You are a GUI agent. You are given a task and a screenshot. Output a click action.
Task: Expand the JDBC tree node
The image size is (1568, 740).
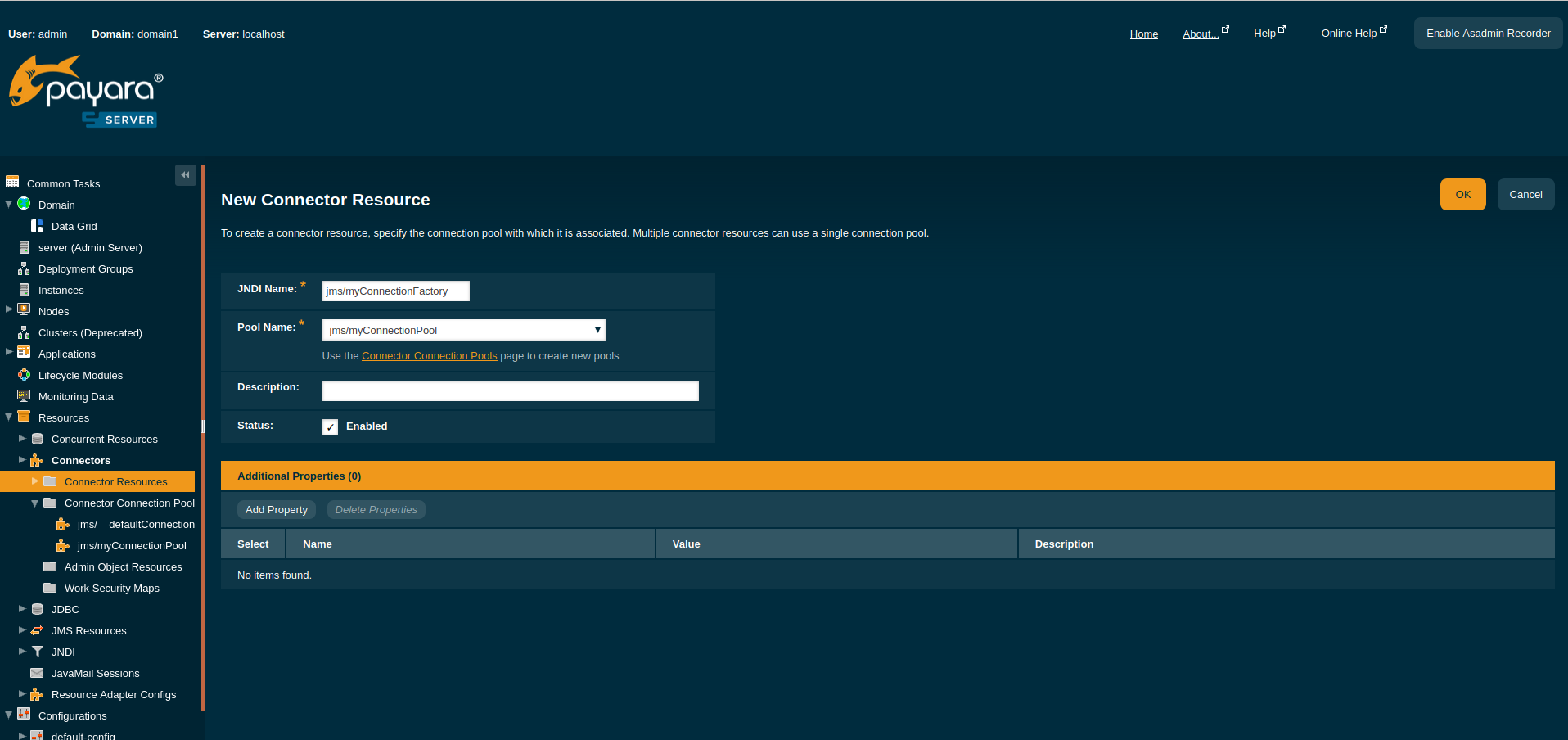[x=22, y=609]
